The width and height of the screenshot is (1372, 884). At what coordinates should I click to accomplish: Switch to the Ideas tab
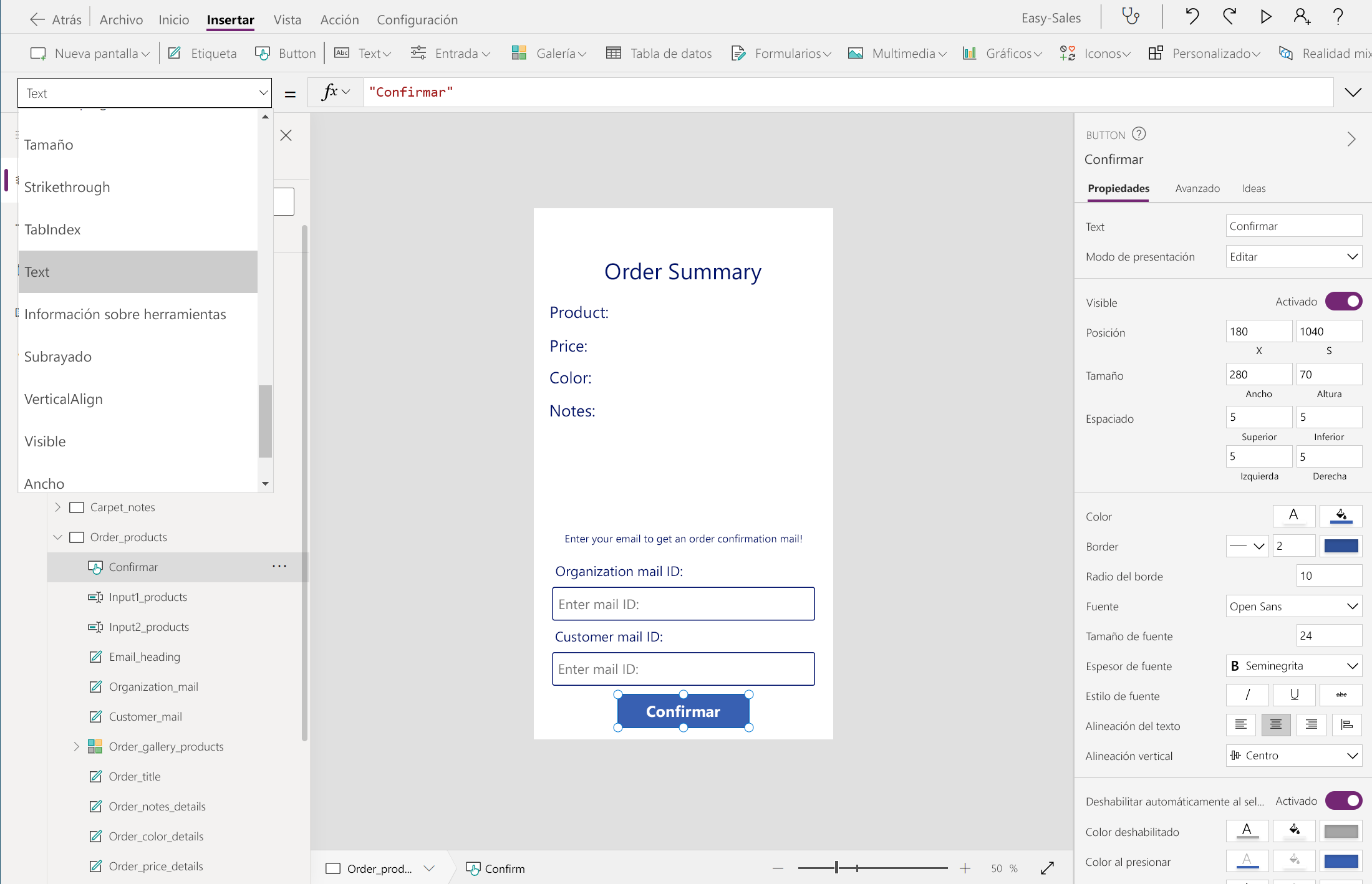1254,188
